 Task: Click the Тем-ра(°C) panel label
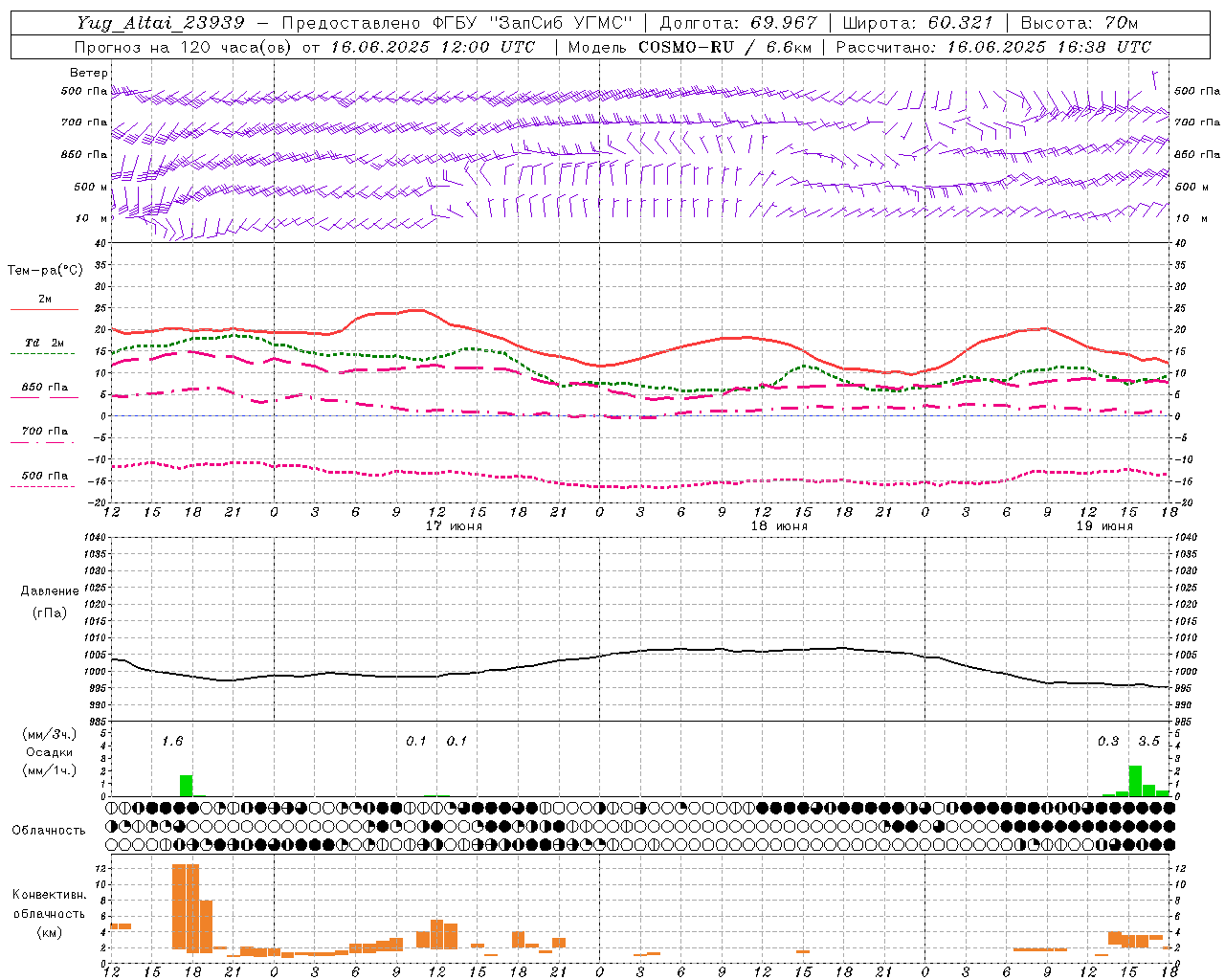point(45,271)
